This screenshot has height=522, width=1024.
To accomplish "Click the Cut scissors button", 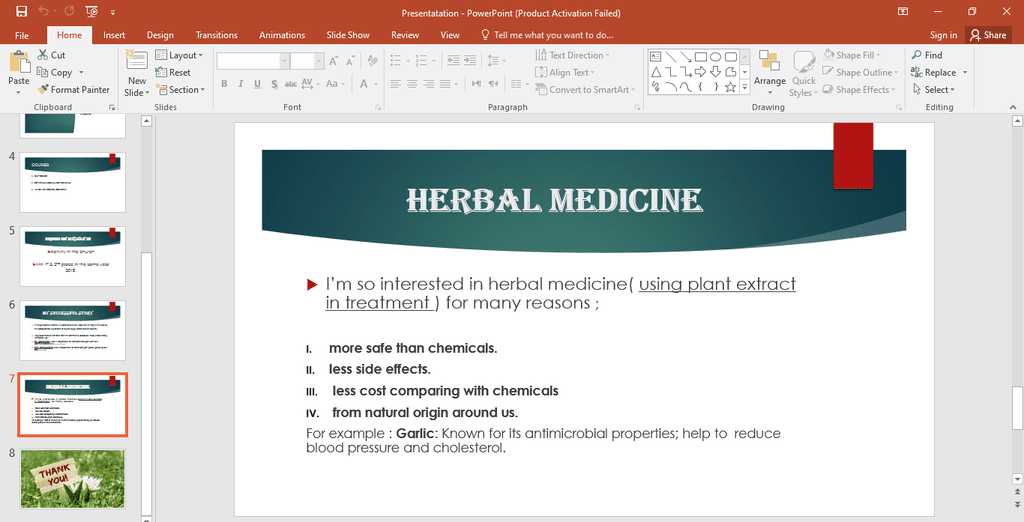I will click(x=52, y=55).
